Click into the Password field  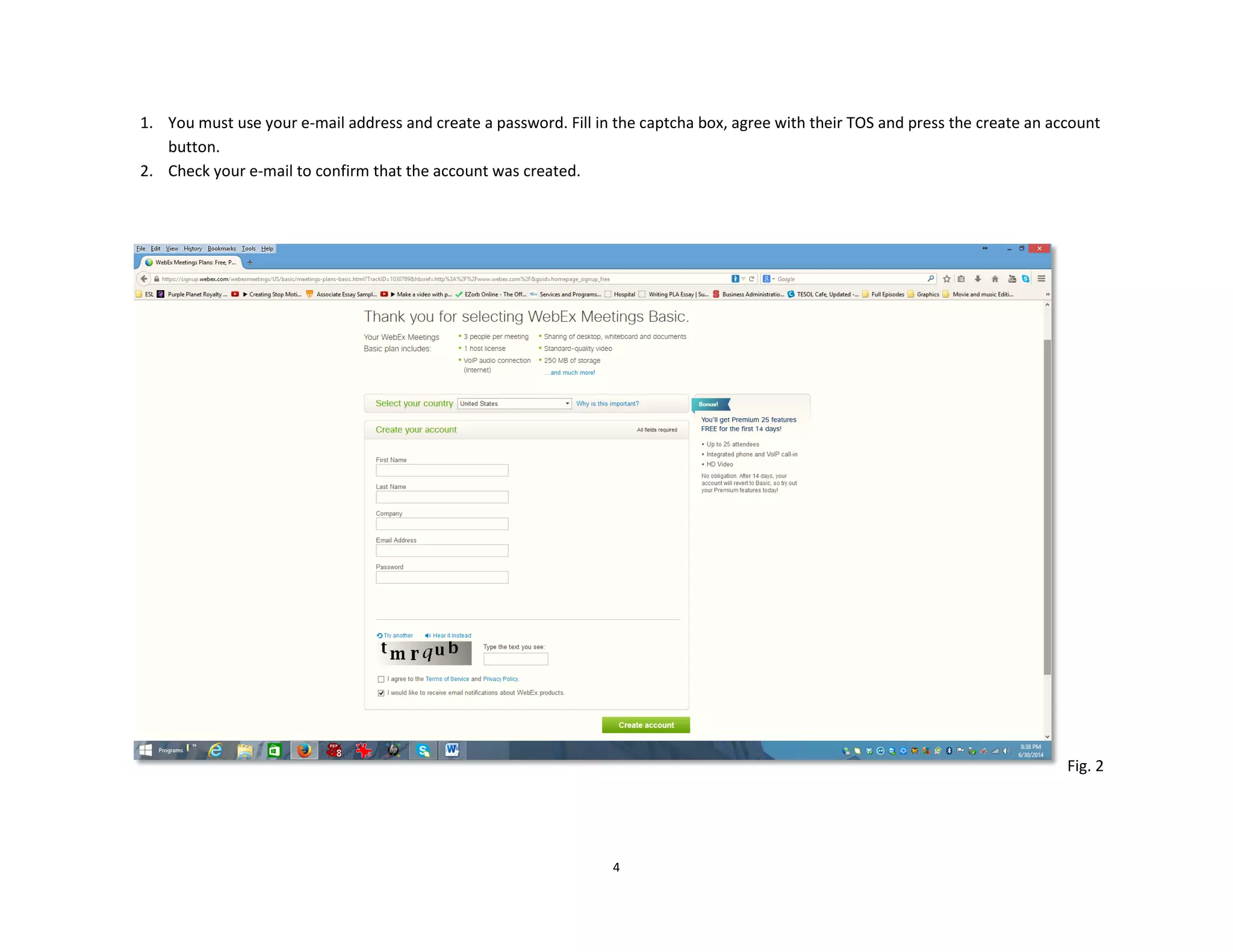442,578
